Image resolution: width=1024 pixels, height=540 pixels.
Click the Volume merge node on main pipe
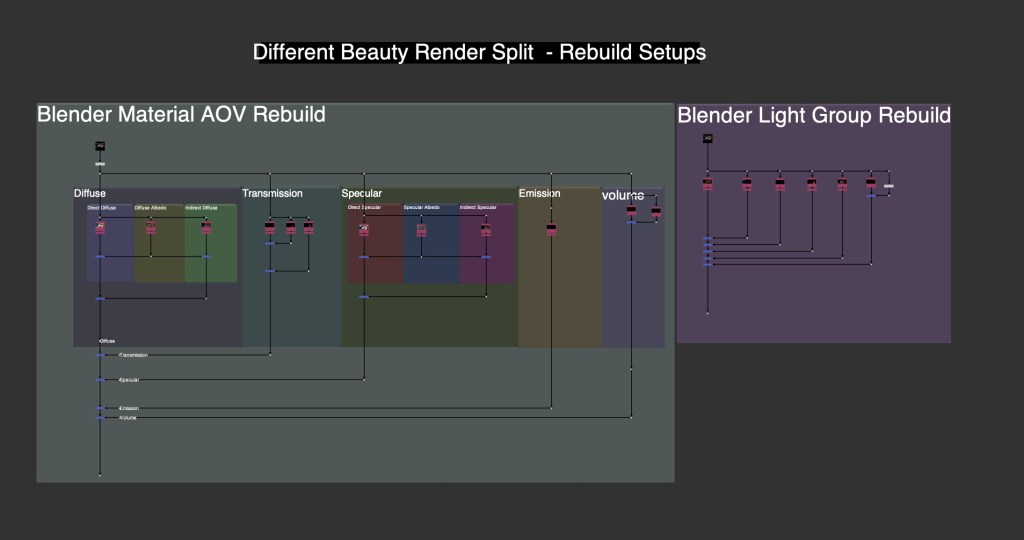click(x=100, y=418)
